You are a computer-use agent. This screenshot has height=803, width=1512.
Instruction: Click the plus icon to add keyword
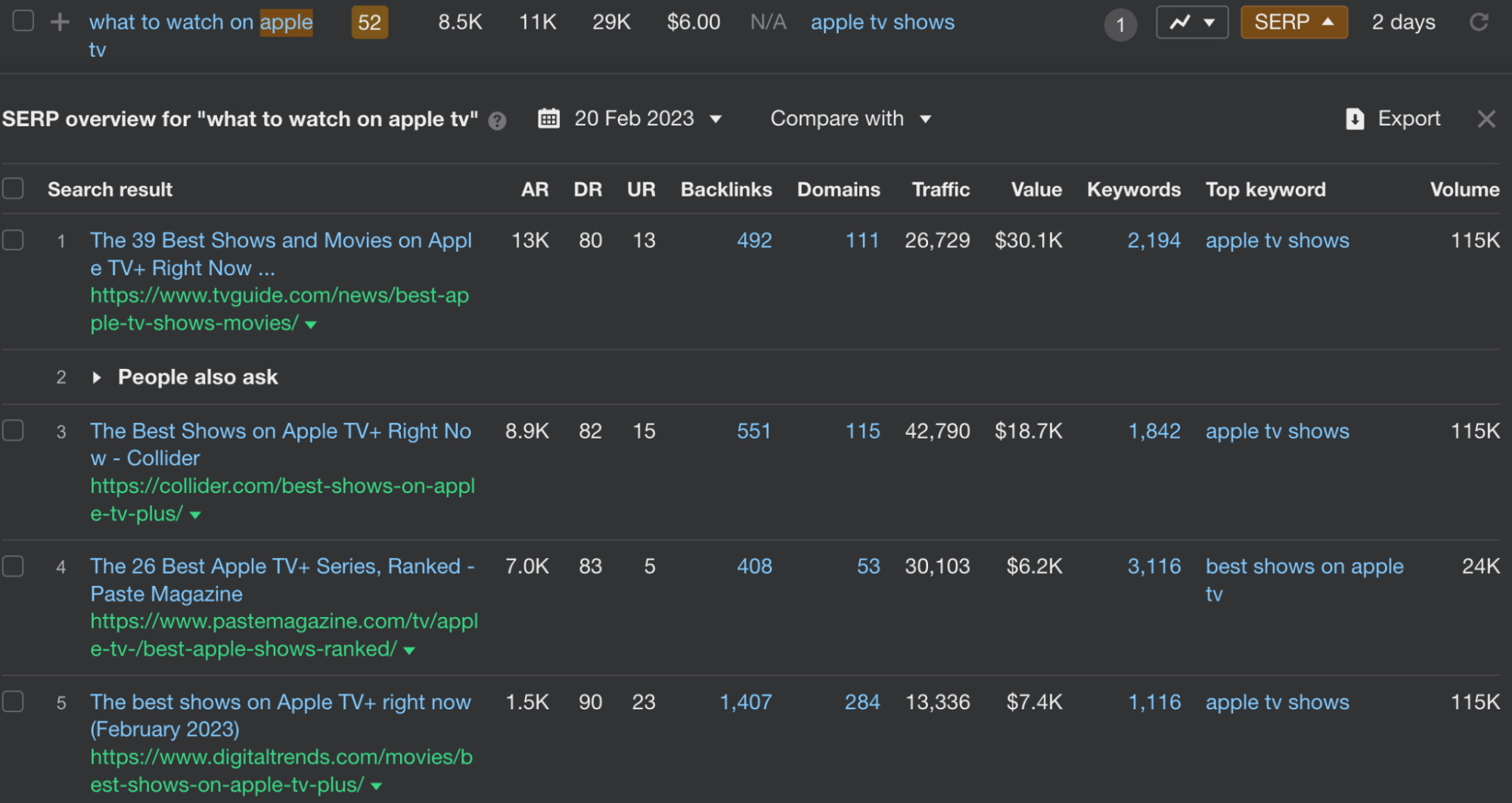(x=57, y=23)
